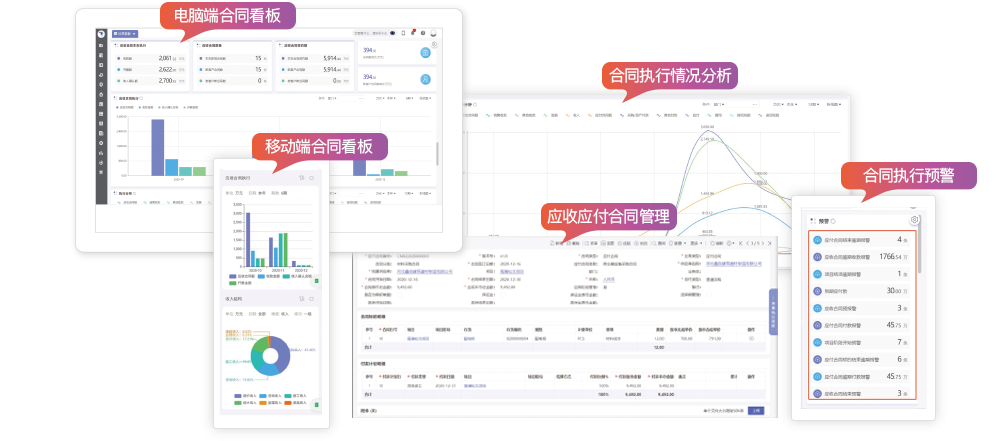
Task: Open the warning row showing 1766.54 万
Action: click(862, 257)
